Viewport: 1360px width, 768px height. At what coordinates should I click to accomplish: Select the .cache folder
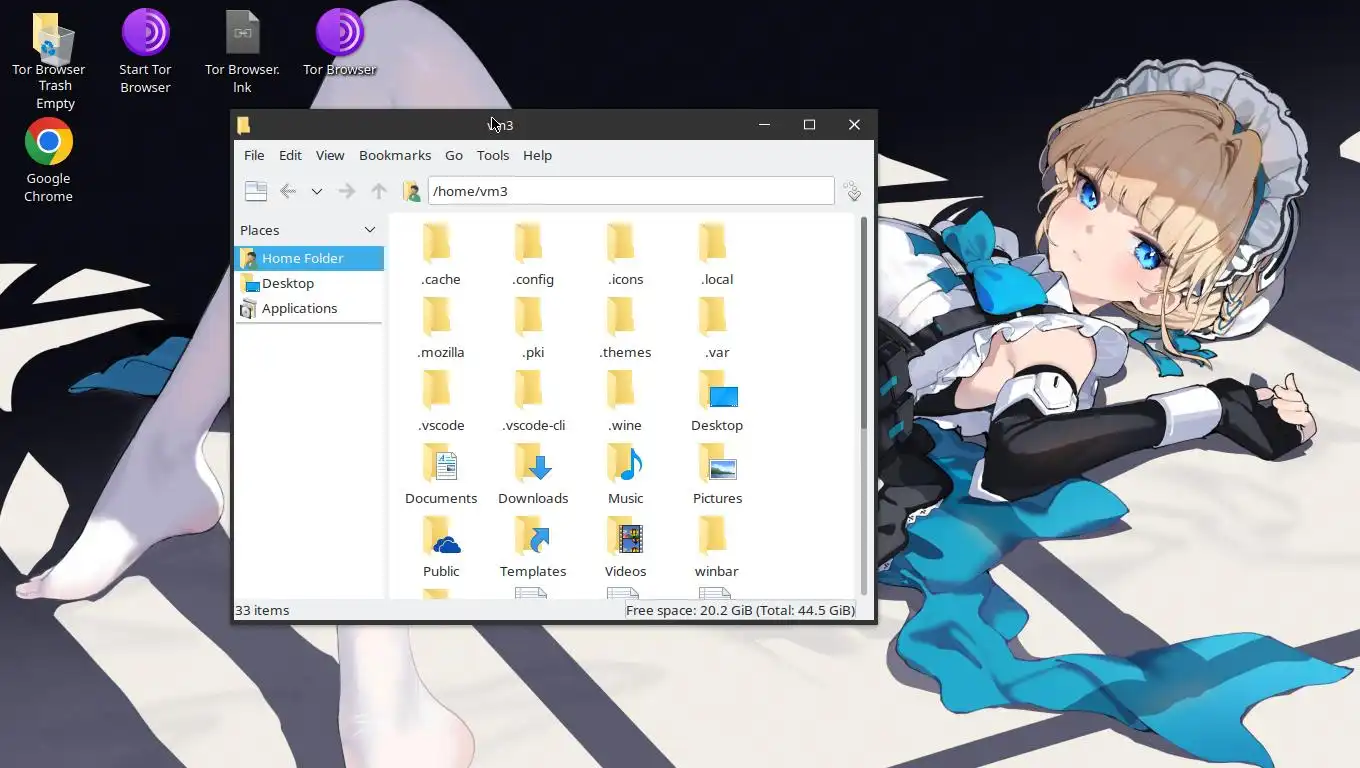click(441, 255)
